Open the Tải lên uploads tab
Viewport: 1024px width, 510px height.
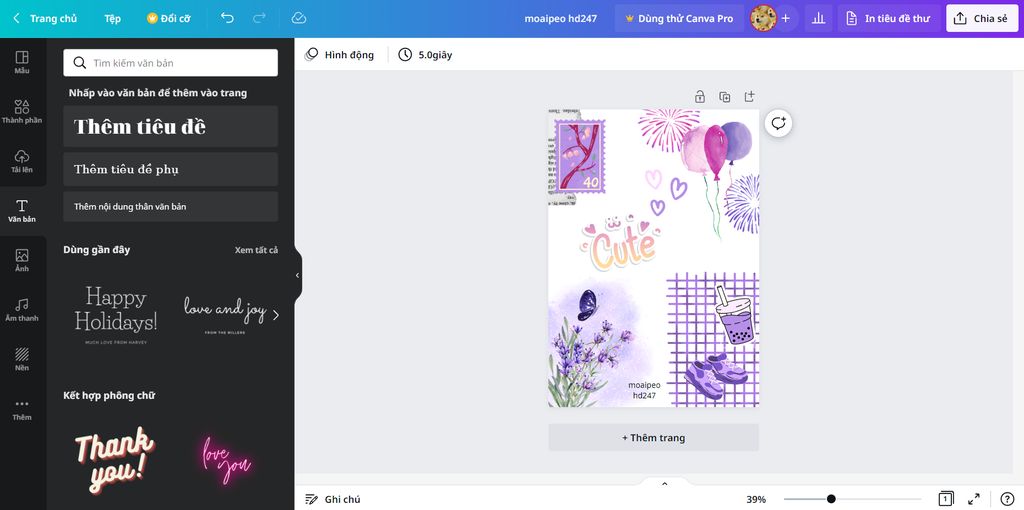[22, 161]
